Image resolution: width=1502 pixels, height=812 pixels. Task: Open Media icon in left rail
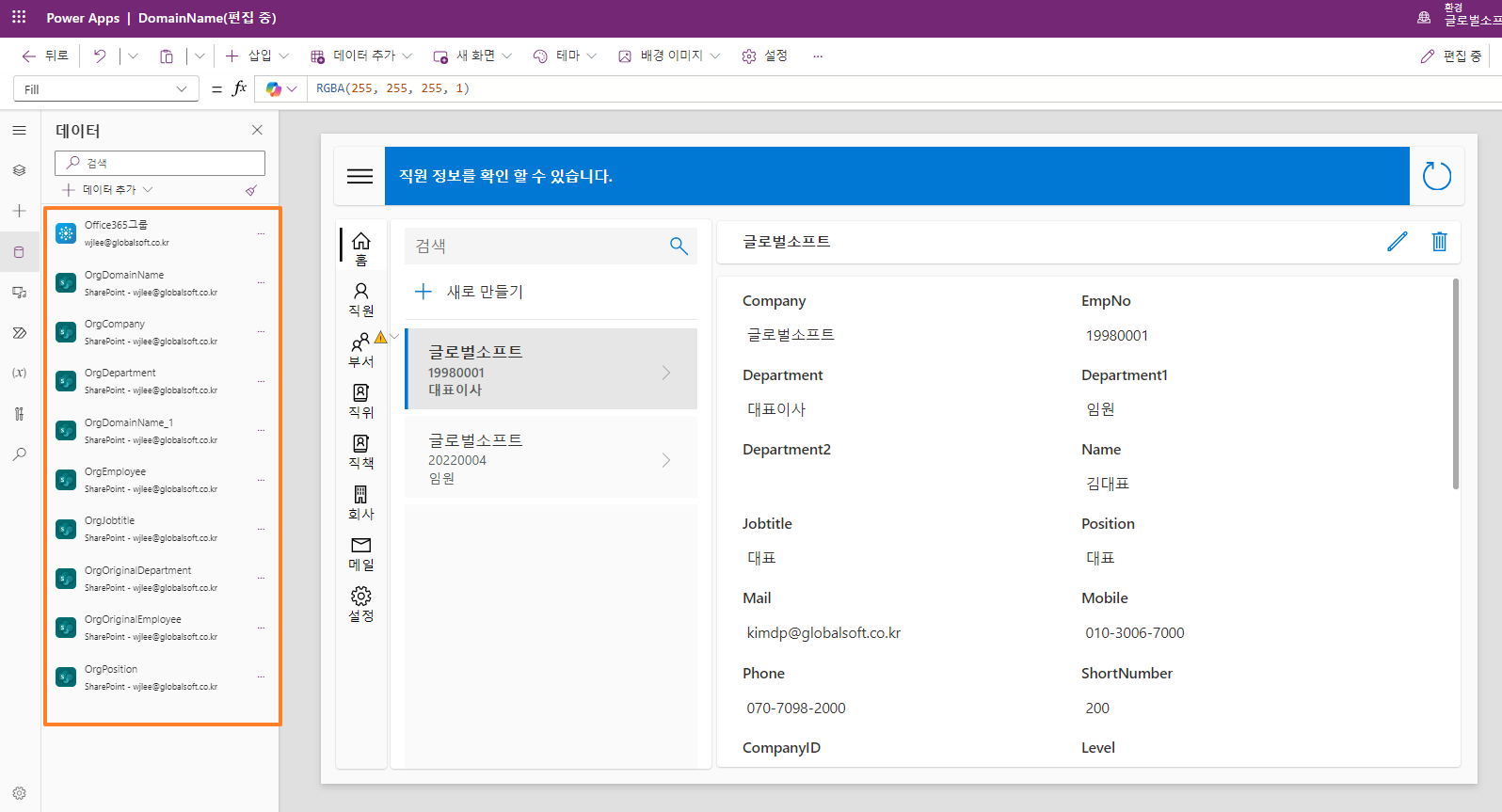click(x=20, y=293)
